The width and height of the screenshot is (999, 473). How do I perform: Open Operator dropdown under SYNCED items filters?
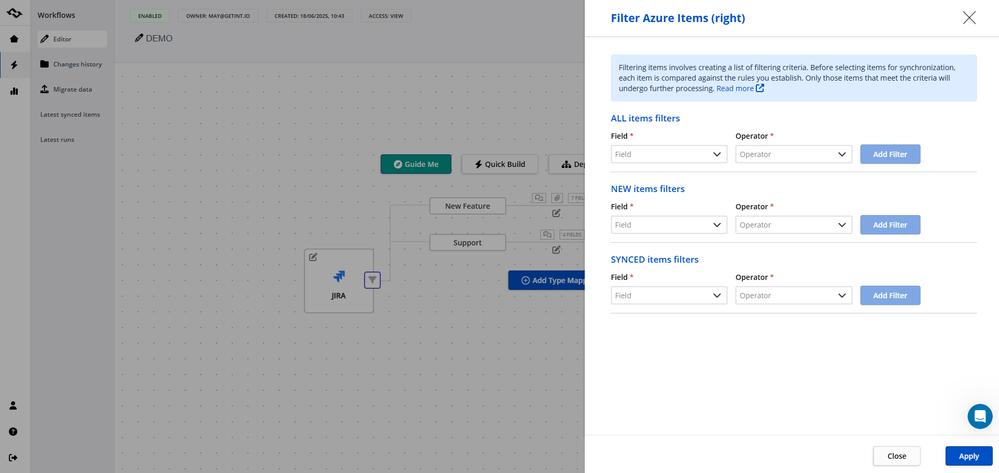tap(794, 296)
